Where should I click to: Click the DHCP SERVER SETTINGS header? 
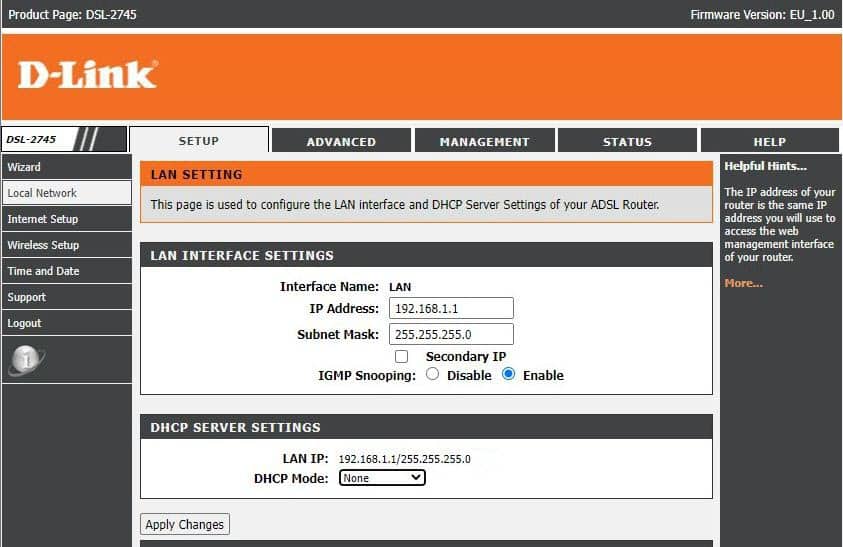[426, 427]
